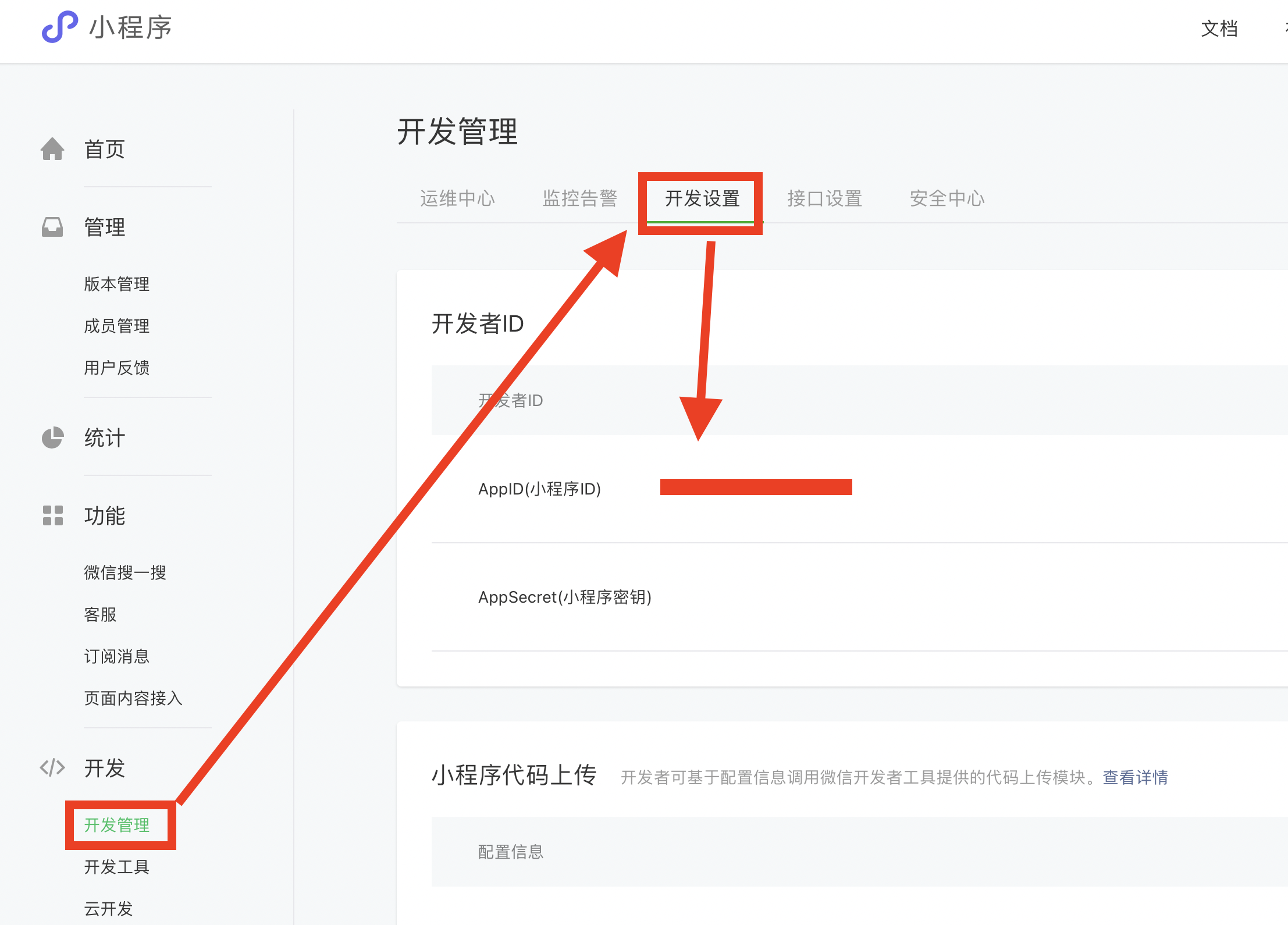This screenshot has width=1288, height=925.
Task: Click the 配置信息 table header
Action: point(511,852)
